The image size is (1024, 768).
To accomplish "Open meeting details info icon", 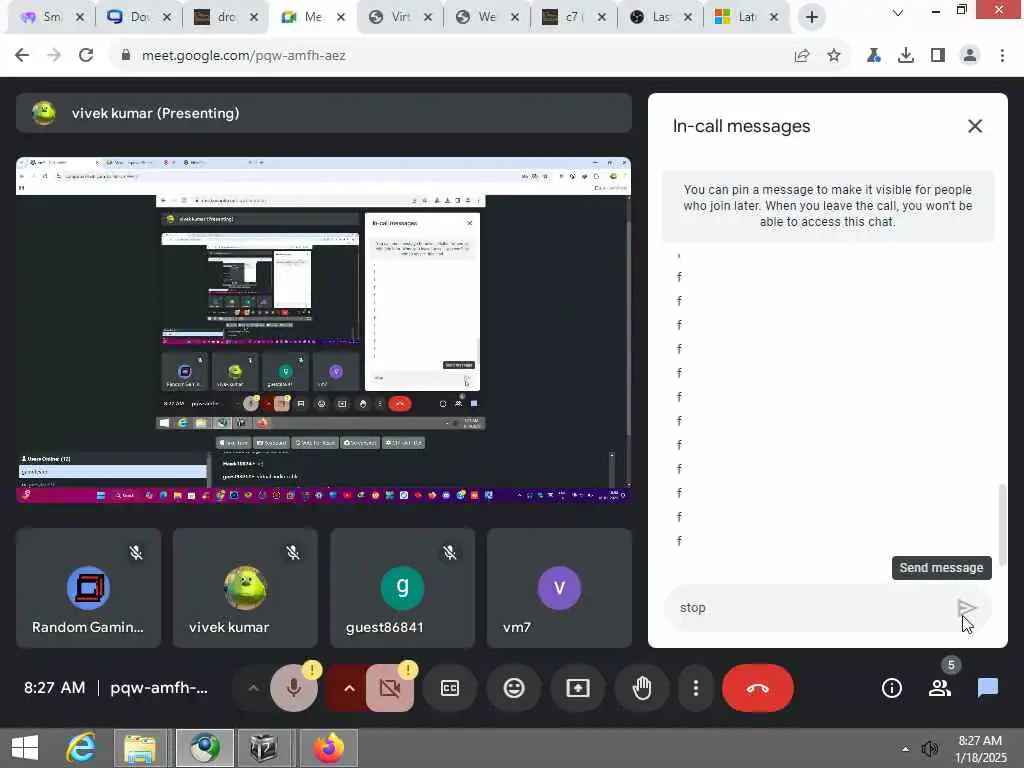I will 891,688.
